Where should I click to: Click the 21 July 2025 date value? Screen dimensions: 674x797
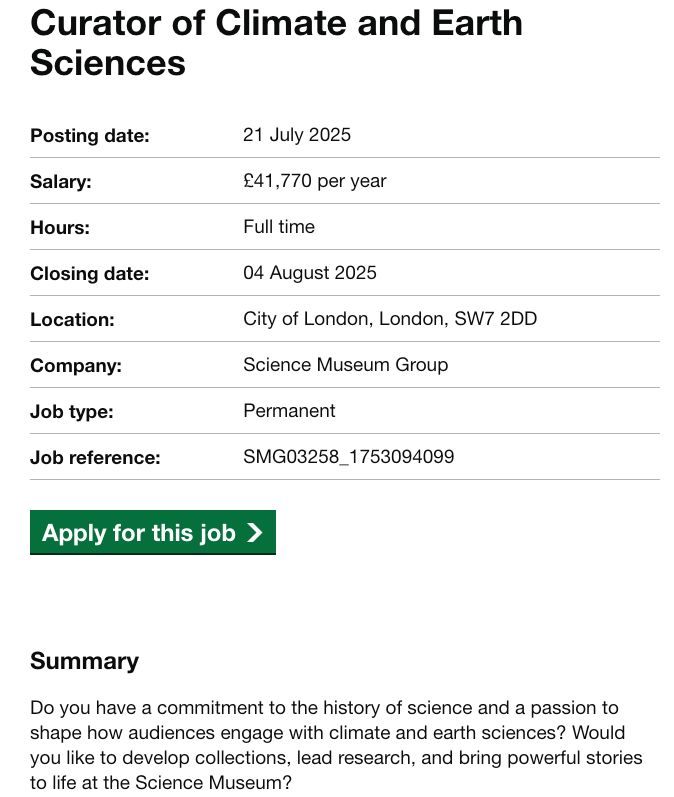coord(297,135)
